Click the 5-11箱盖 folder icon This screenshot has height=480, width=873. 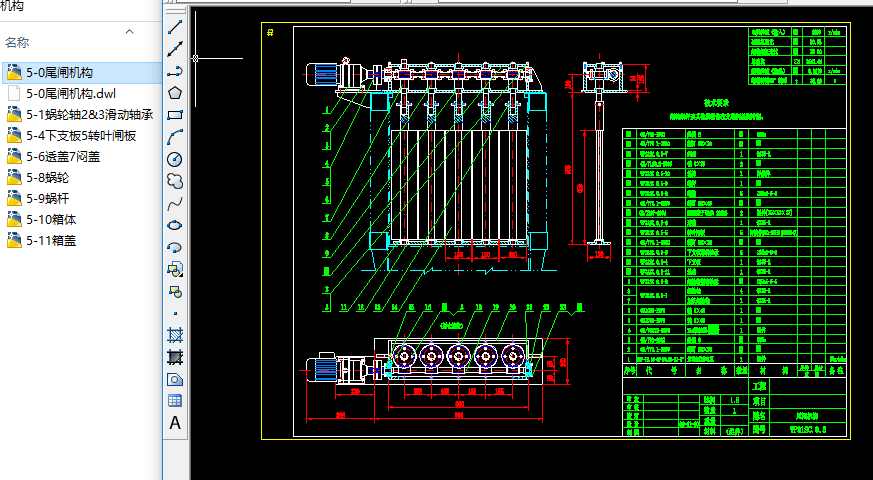(x=14, y=241)
